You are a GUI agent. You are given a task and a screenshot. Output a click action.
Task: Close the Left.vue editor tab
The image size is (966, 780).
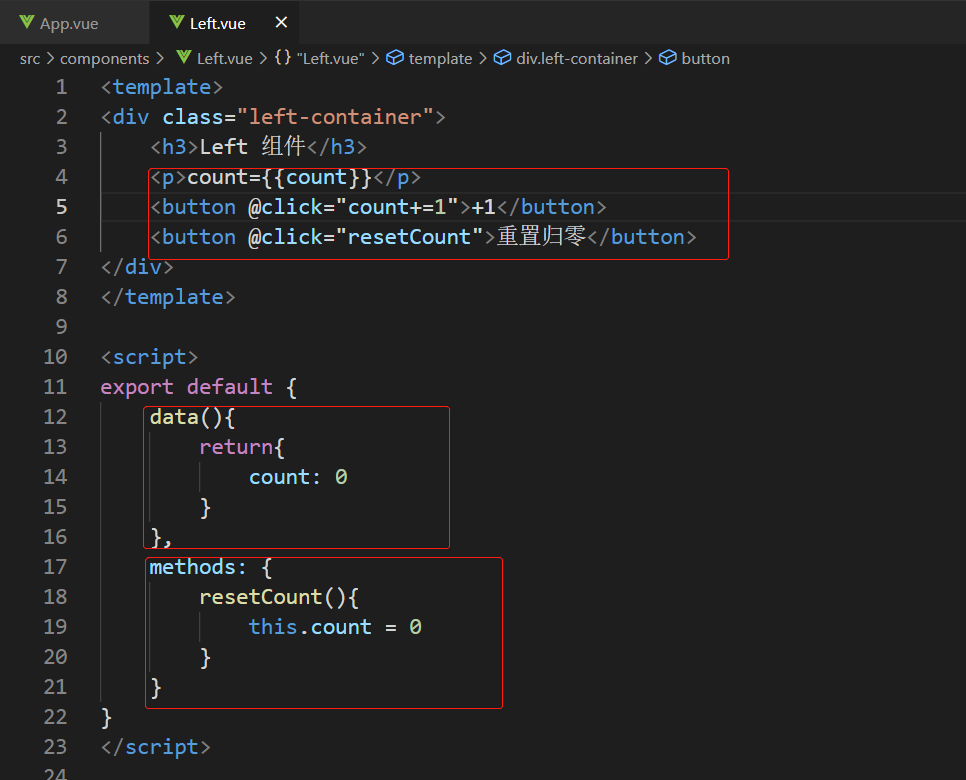click(x=281, y=22)
